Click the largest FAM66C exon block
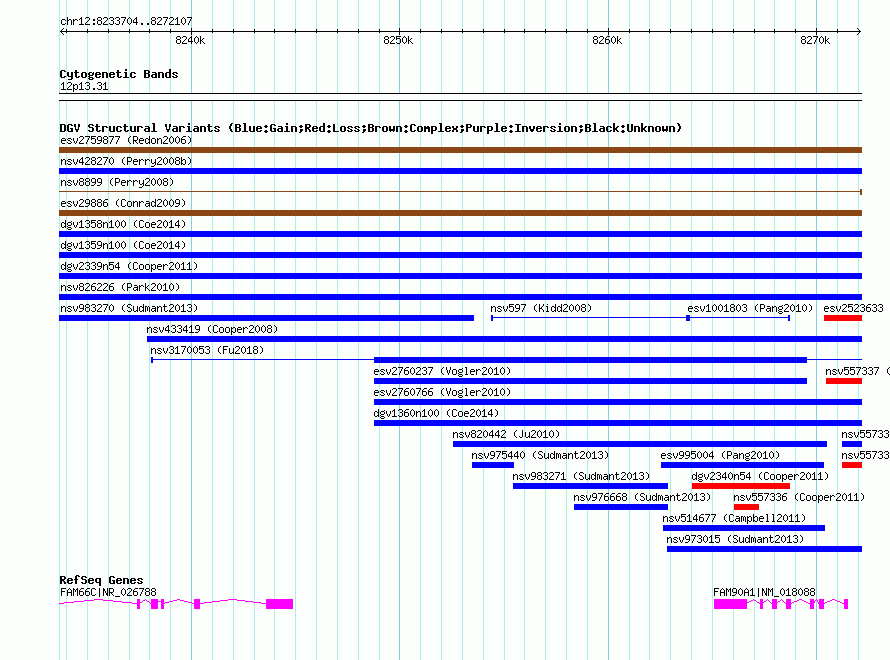The height and width of the screenshot is (660, 890). tap(280, 604)
